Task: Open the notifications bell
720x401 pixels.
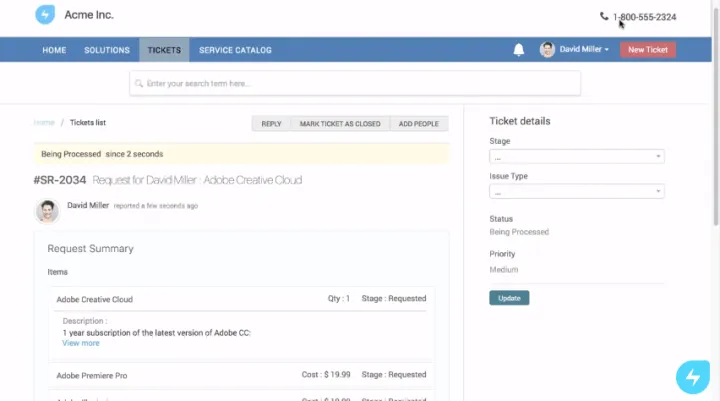Action: tap(518, 50)
